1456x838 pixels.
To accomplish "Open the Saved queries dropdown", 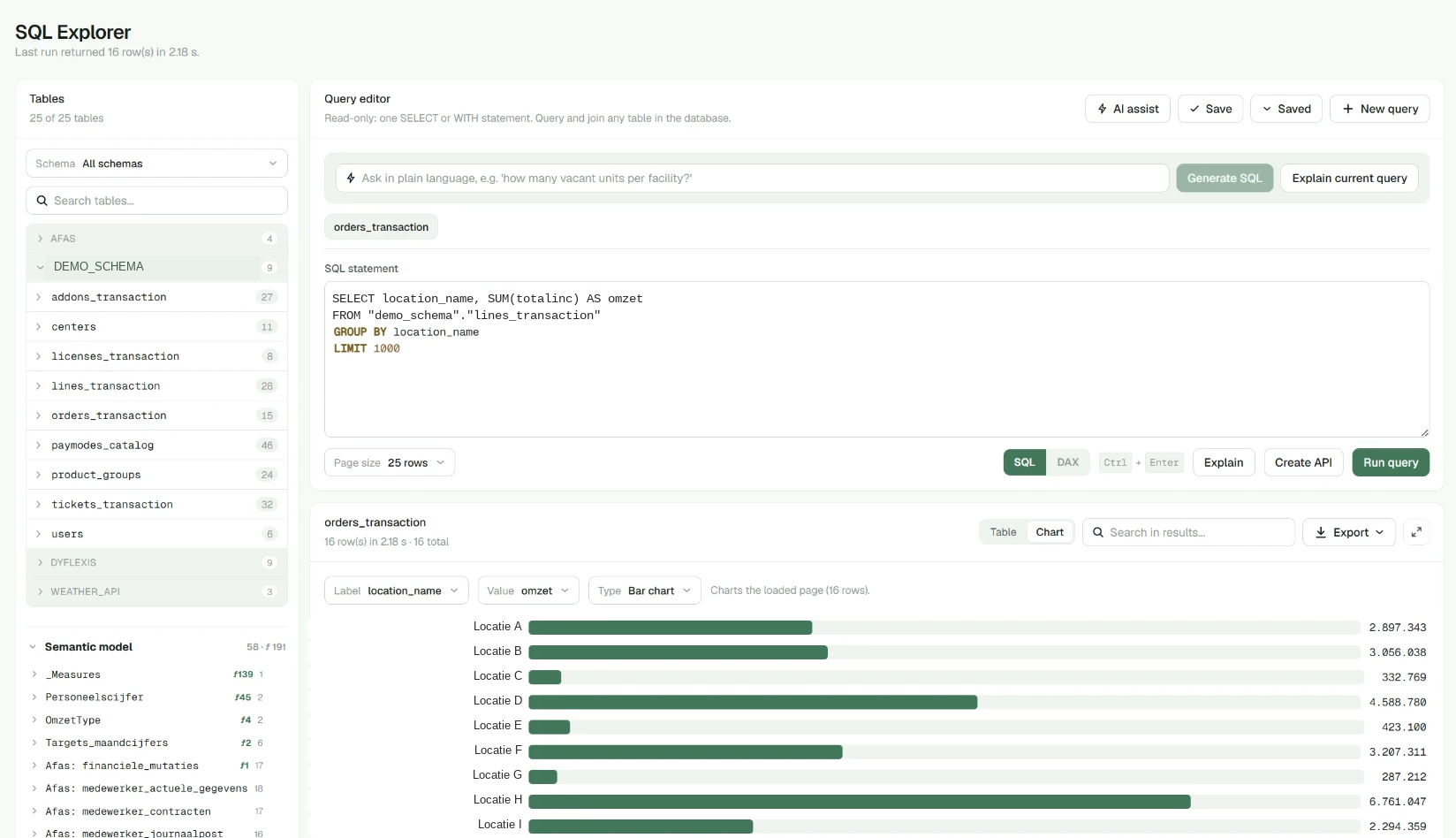I will click(1286, 109).
